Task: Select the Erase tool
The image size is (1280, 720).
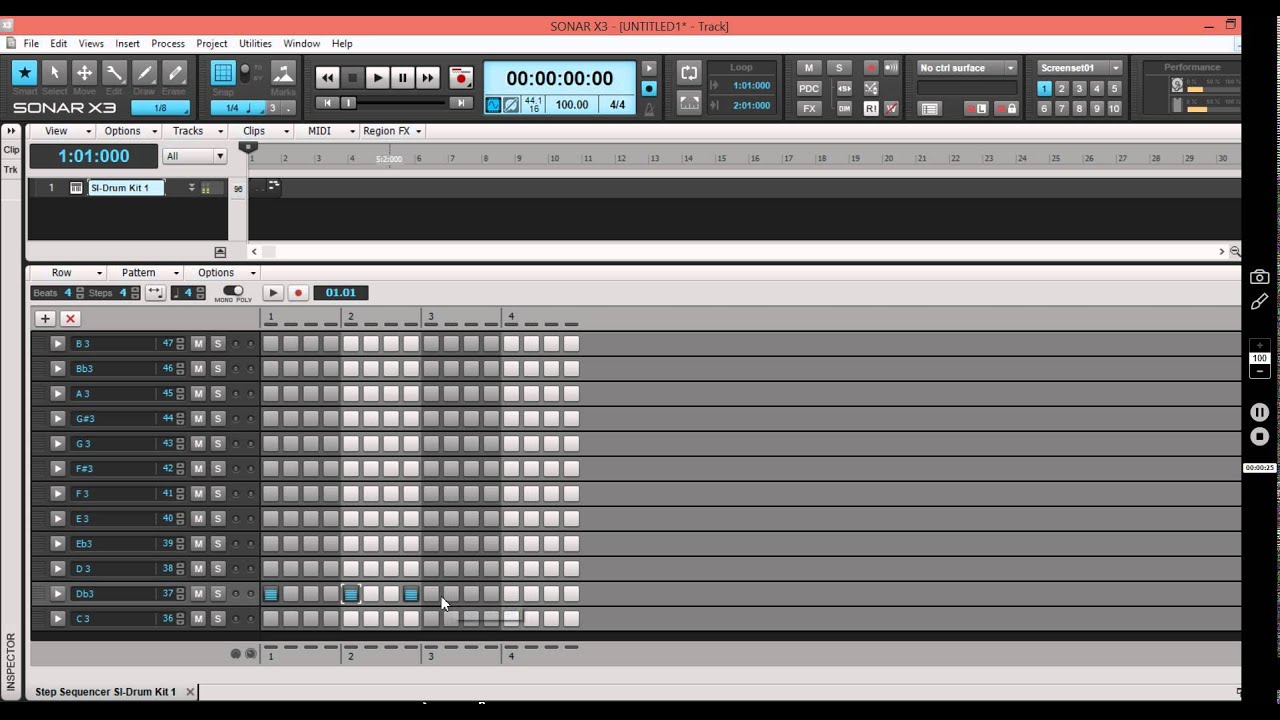Action: [175, 73]
